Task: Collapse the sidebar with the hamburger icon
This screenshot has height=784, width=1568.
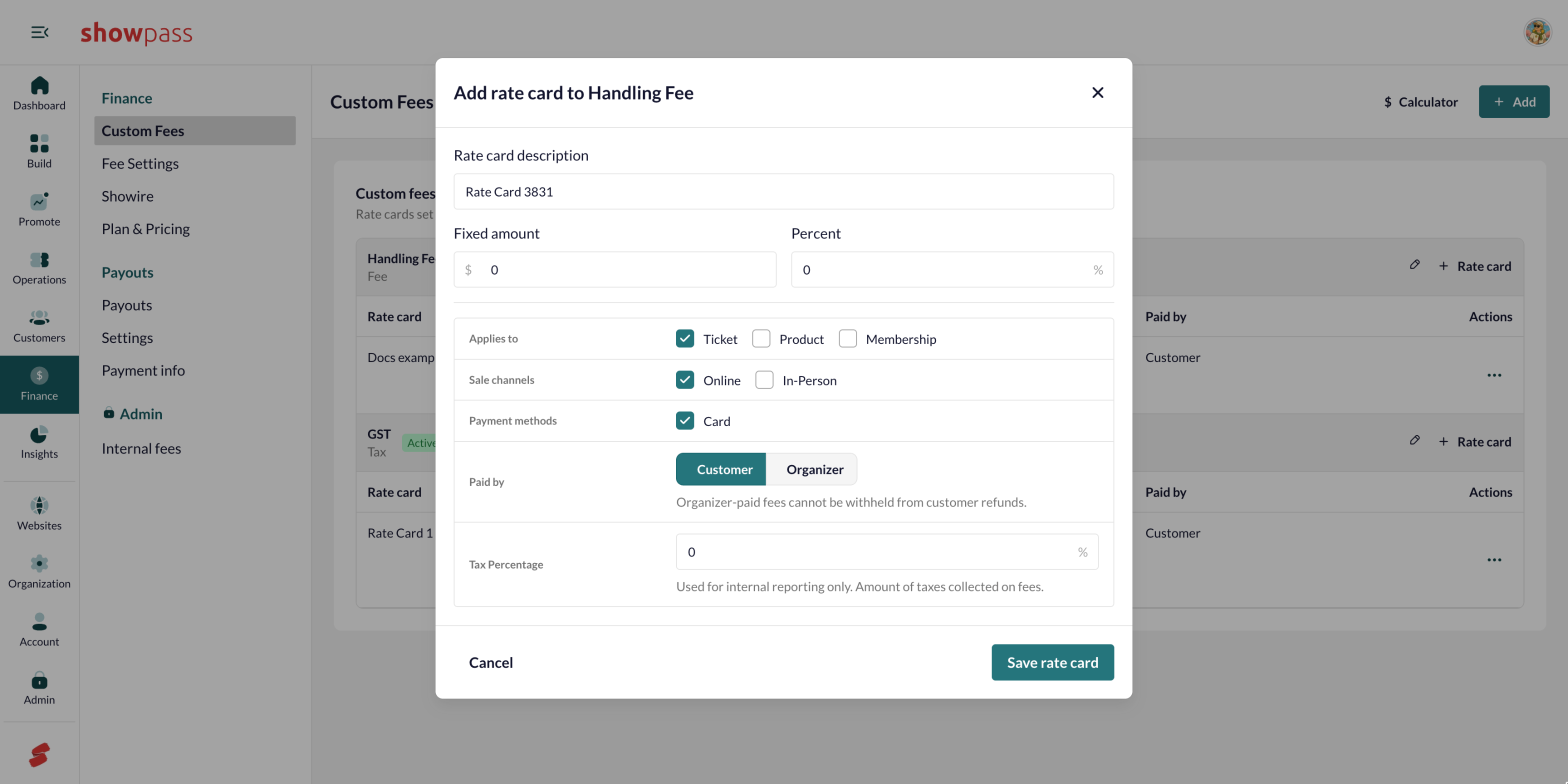Action: pos(39,32)
